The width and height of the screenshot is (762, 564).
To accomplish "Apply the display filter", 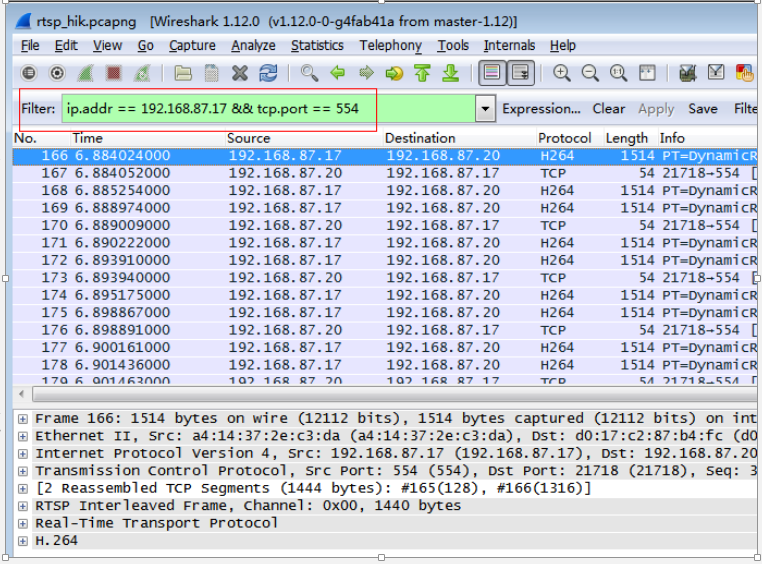I will pyautogui.click(x=656, y=109).
